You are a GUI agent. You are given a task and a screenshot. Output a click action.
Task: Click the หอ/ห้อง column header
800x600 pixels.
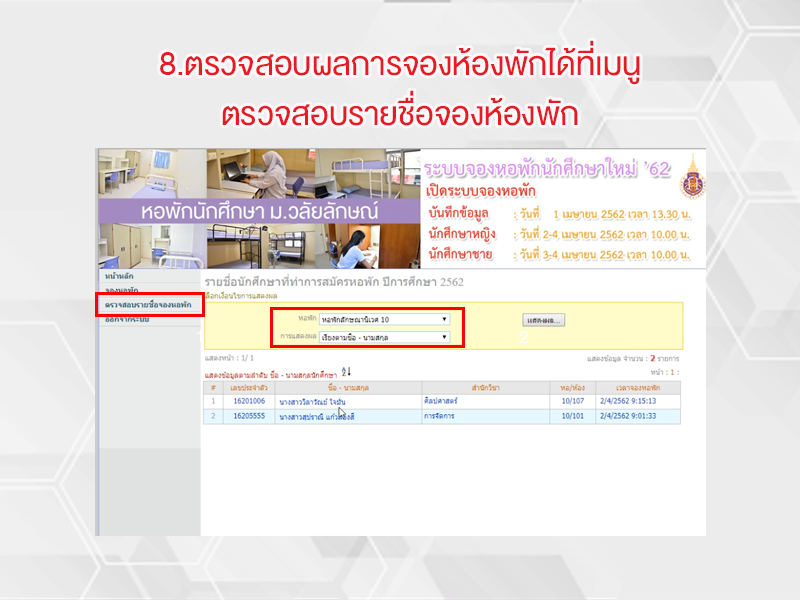point(572,386)
